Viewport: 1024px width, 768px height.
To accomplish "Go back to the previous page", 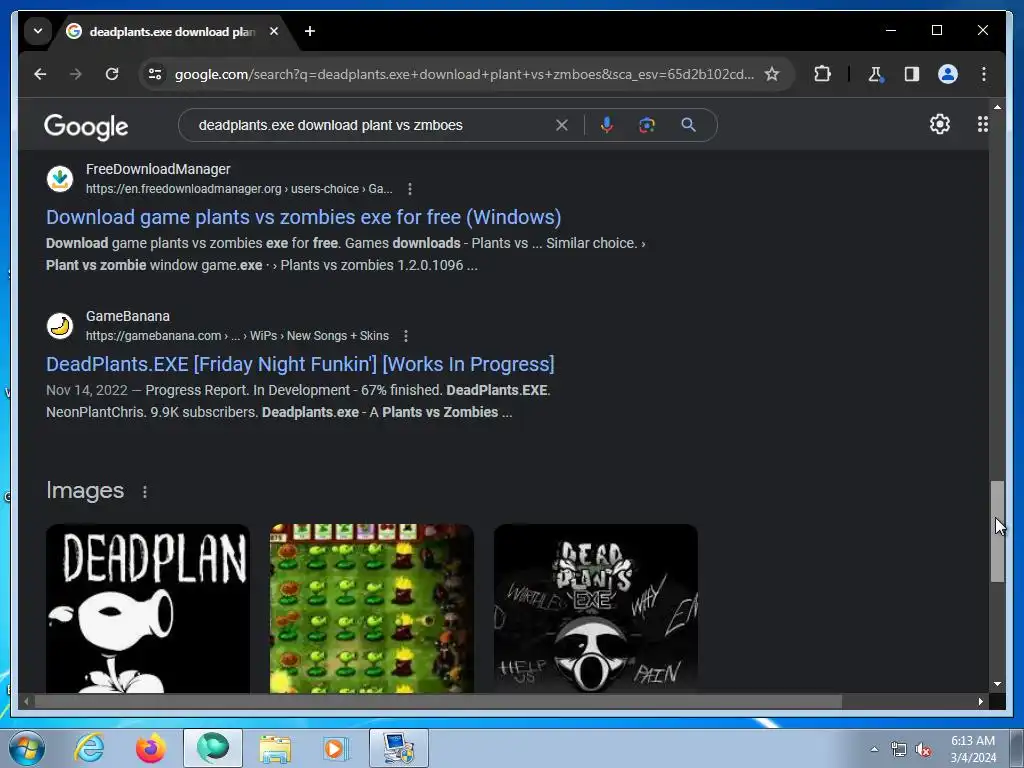I will tap(40, 74).
